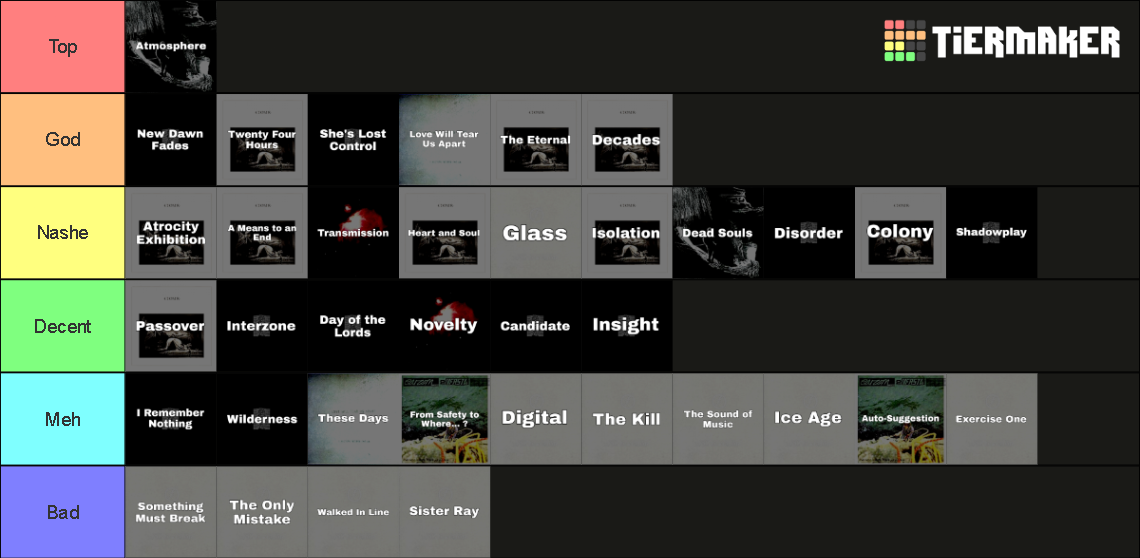Select the Passover tile
The height and width of the screenshot is (558, 1140).
coord(171,326)
